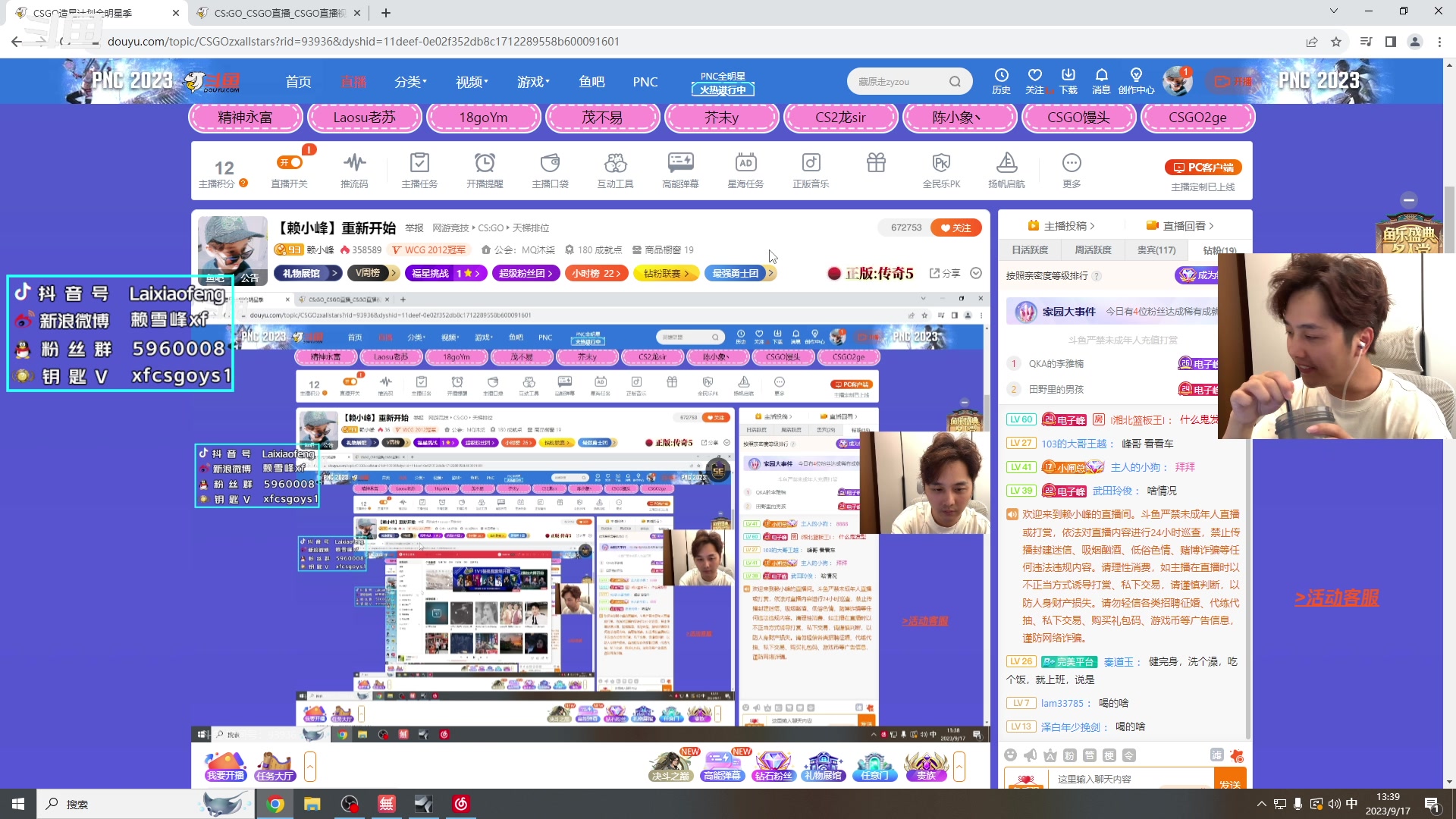Toggle microphone icon in system tray

coord(1298,804)
